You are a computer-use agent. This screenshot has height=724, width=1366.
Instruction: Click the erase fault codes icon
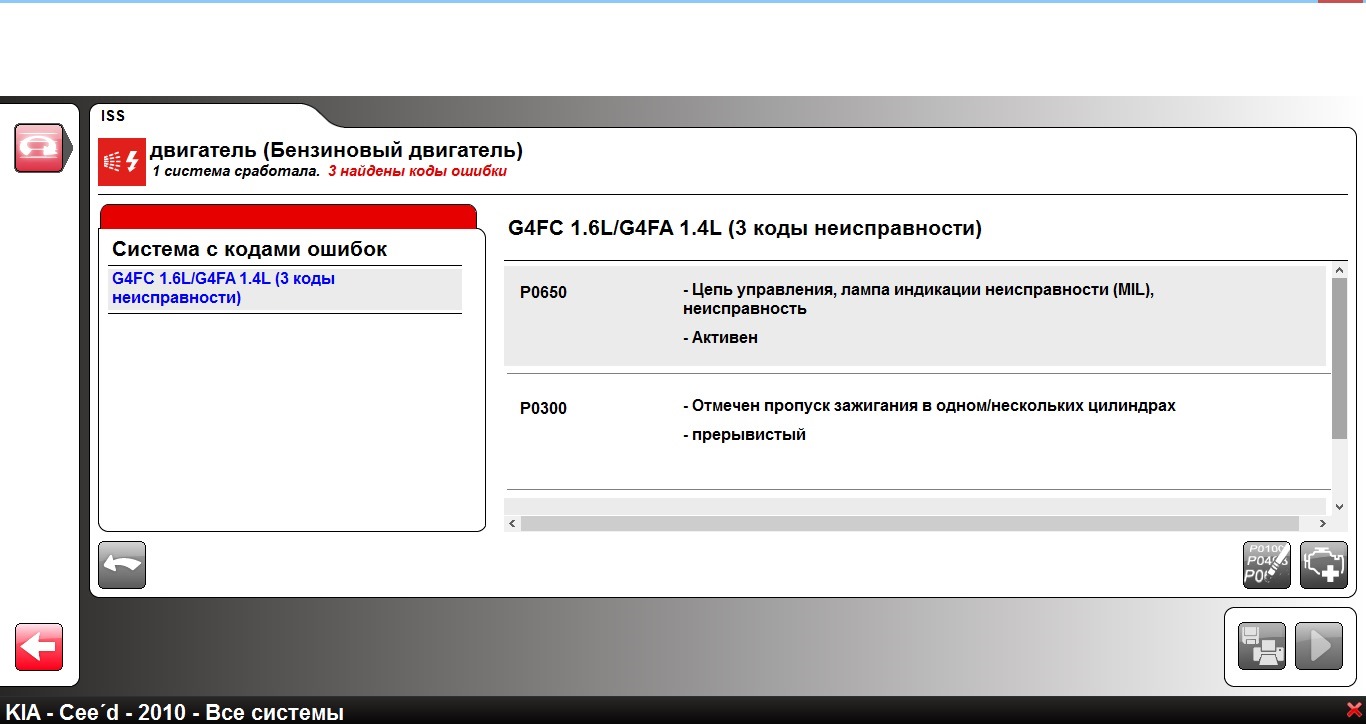[1267, 565]
